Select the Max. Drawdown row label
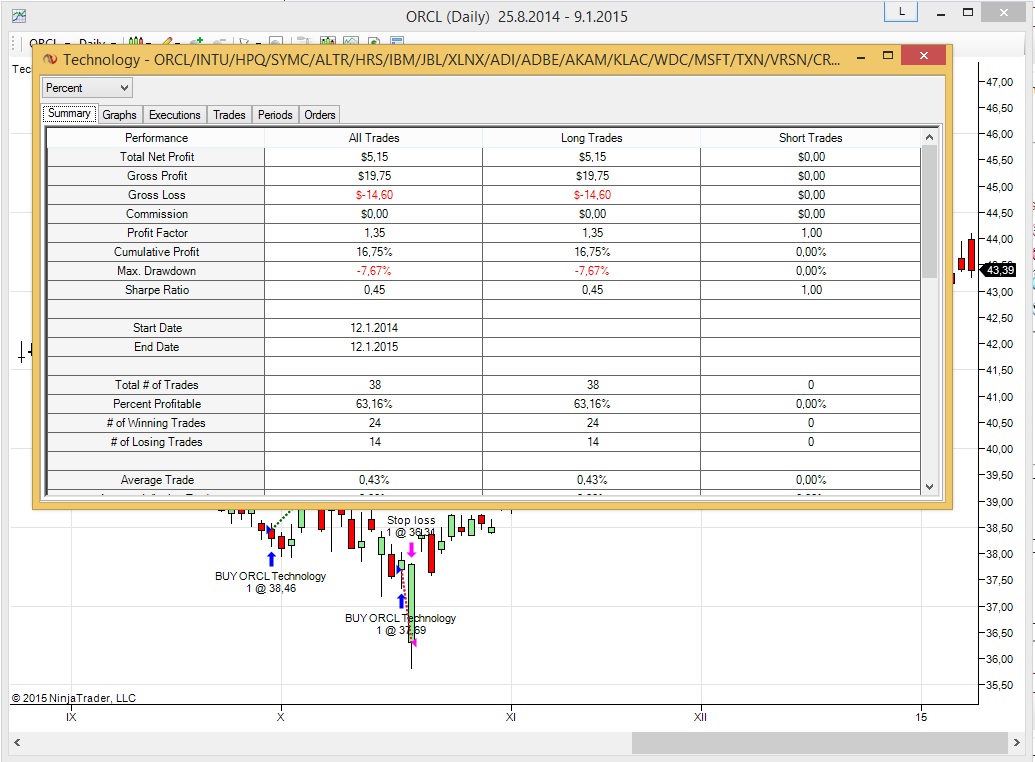 156,271
